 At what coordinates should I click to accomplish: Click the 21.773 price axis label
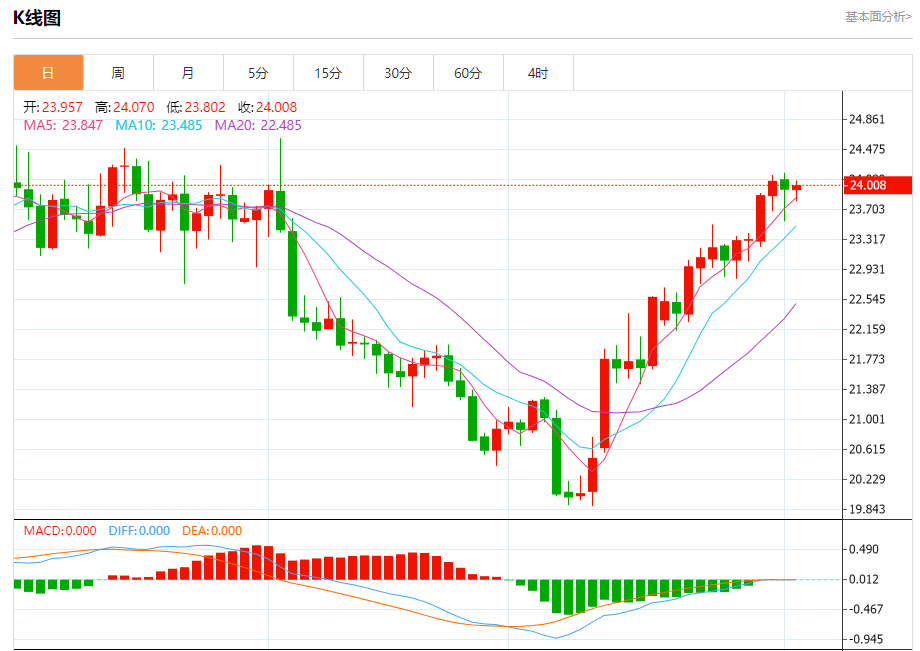867,359
